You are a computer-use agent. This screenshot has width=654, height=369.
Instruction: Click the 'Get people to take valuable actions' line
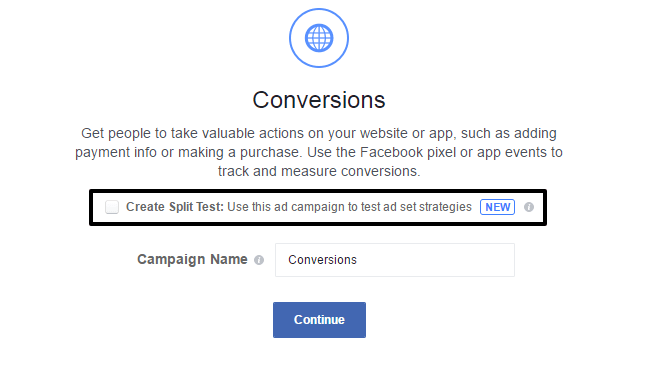pos(319,133)
